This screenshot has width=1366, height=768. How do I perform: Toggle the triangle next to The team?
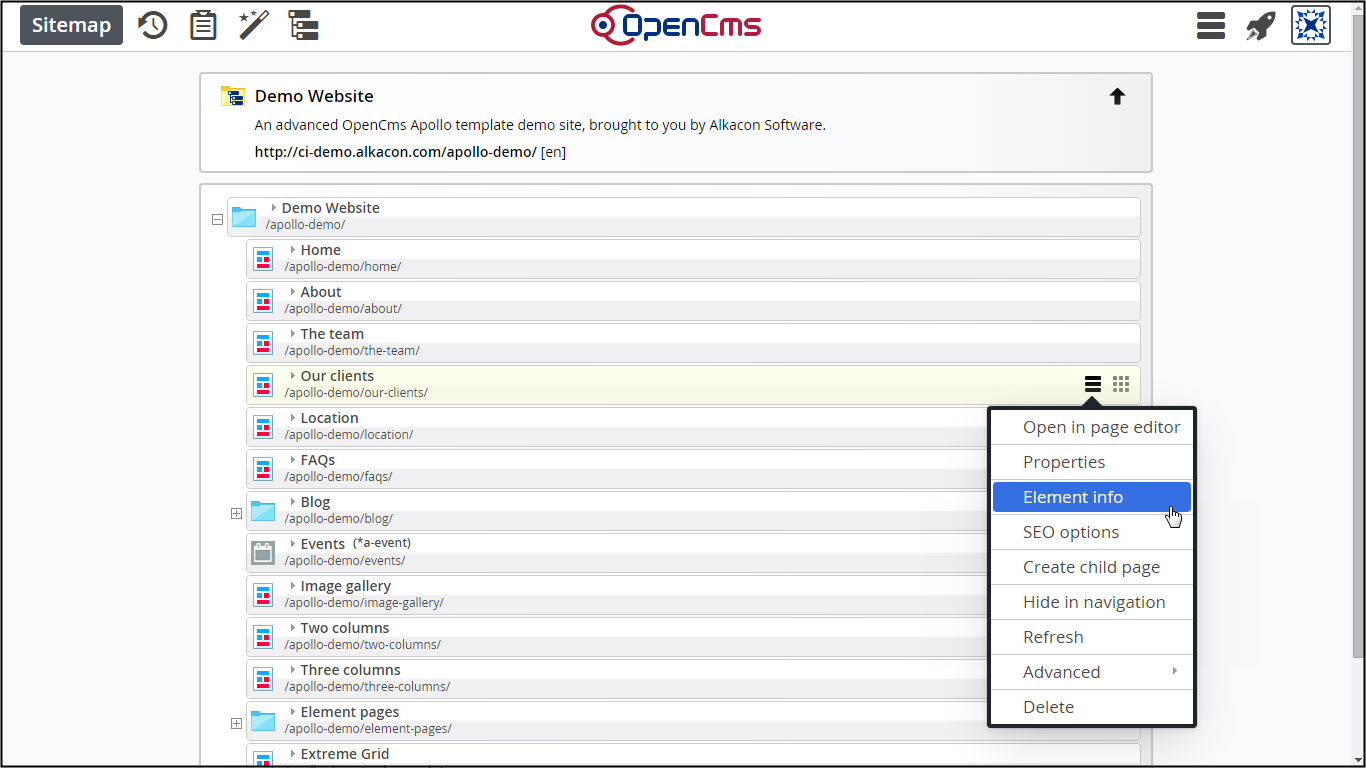(293, 333)
